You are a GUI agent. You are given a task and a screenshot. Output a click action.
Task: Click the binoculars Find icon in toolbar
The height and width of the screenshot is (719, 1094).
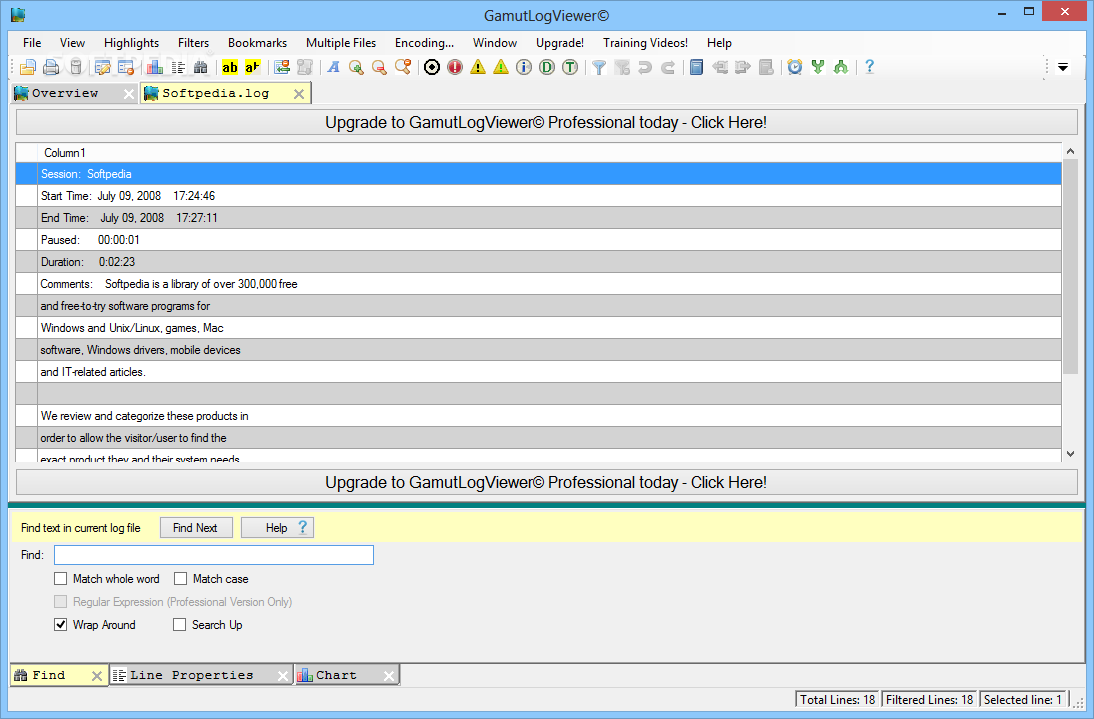(201, 68)
